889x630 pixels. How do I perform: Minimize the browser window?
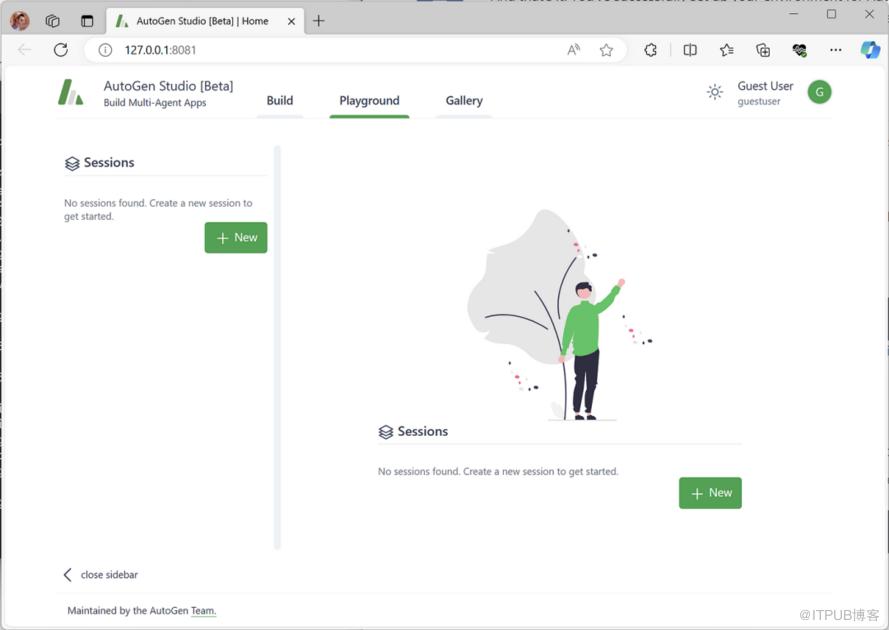[x=793, y=14]
